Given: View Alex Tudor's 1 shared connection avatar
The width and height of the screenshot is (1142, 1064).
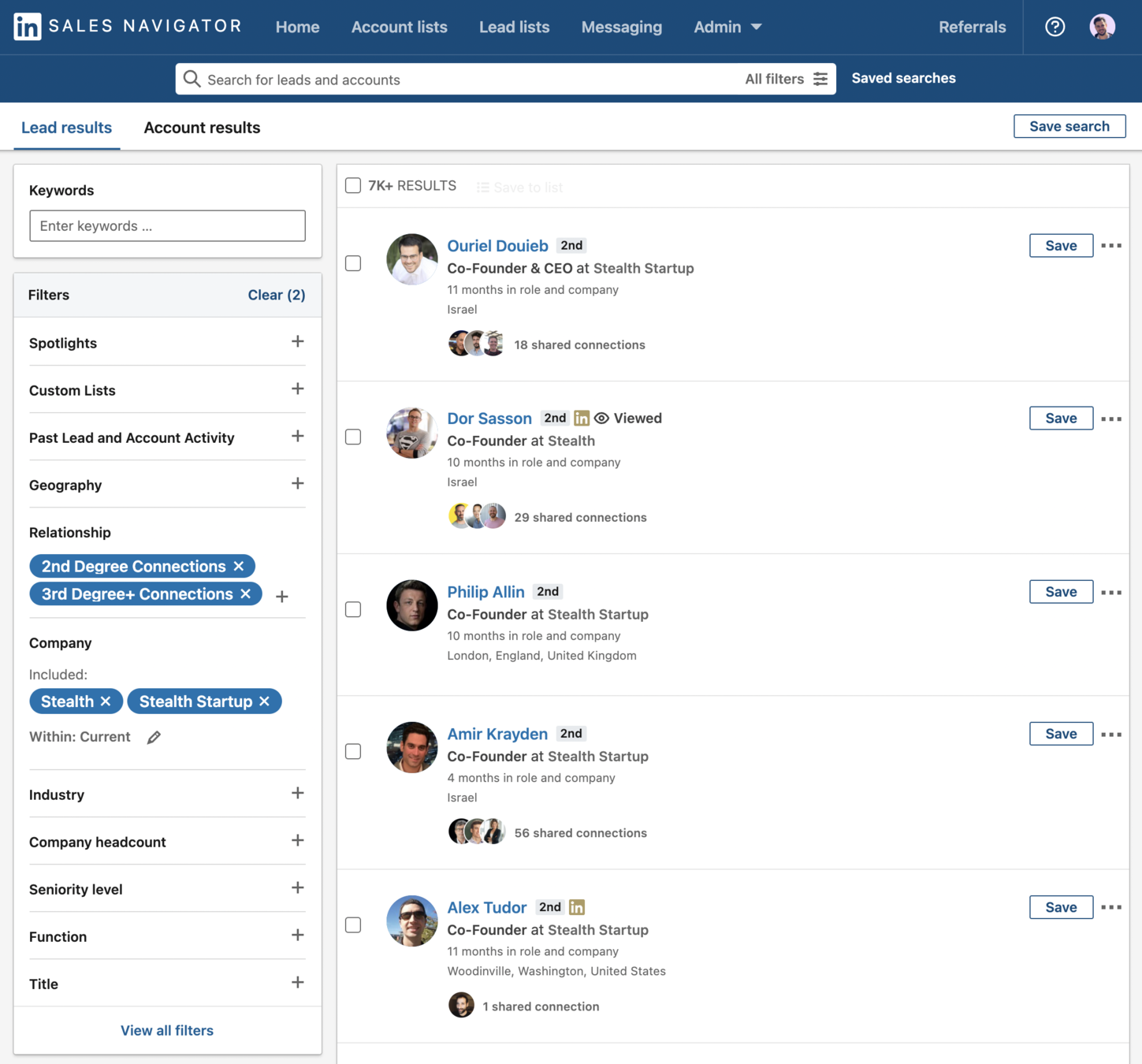Looking at the screenshot, I should pyautogui.click(x=461, y=1005).
